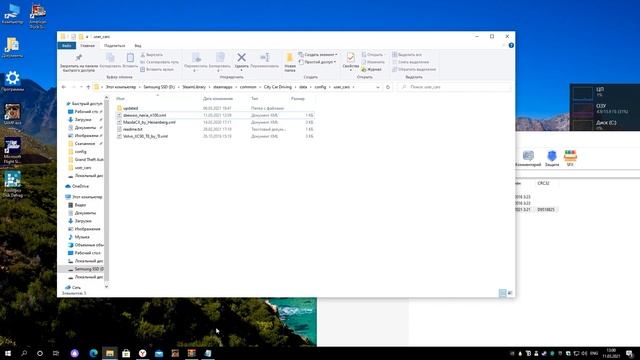This screenshot has height=360, width=640.
Task: Sort by the Type (Тип) column header
Action: click(x=255, y=98)
